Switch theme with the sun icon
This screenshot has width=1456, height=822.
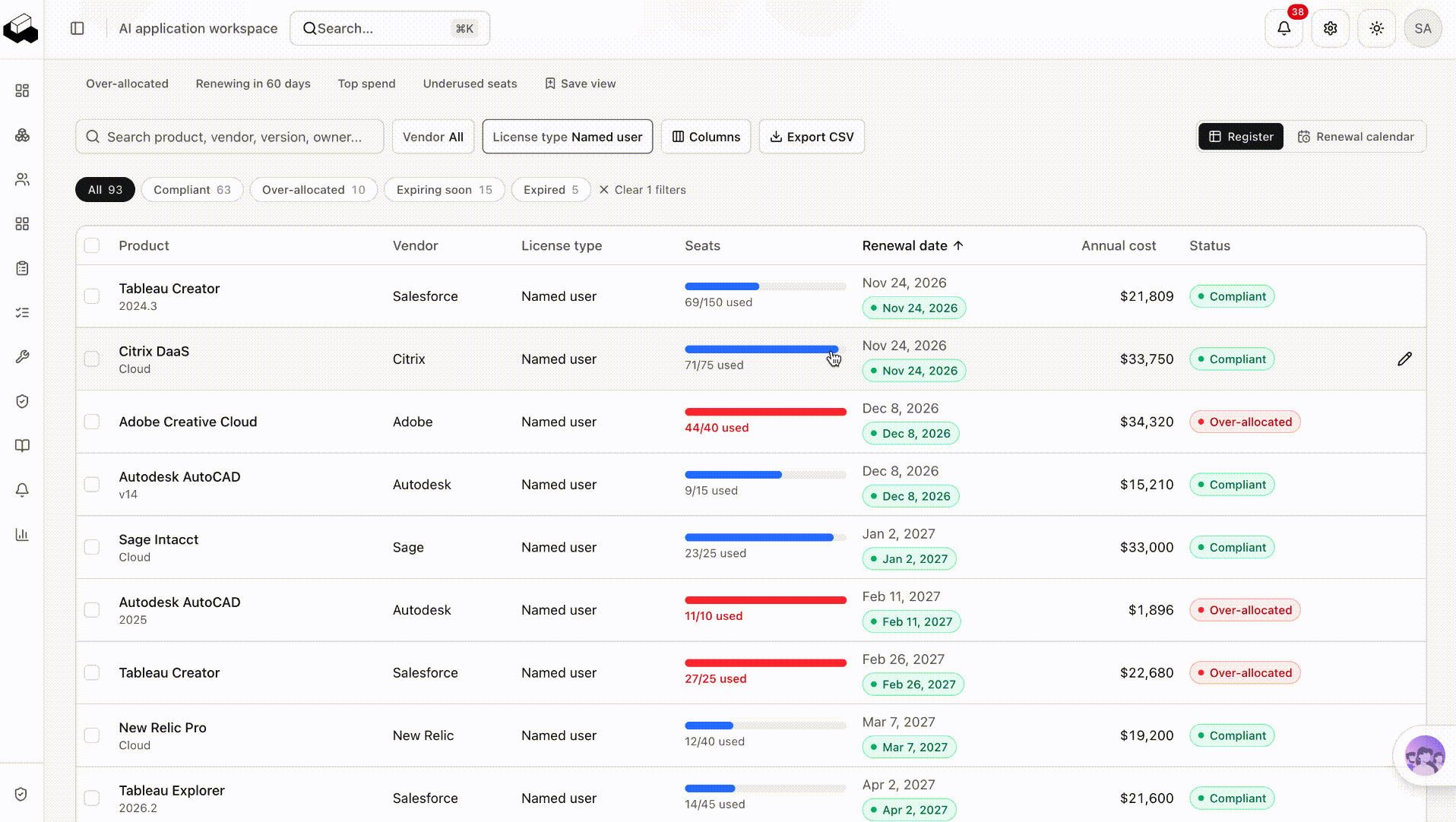(x=1376, y=28)
